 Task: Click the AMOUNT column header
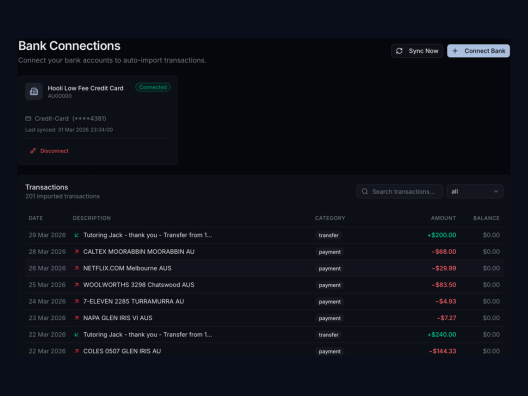pos(443,218)
